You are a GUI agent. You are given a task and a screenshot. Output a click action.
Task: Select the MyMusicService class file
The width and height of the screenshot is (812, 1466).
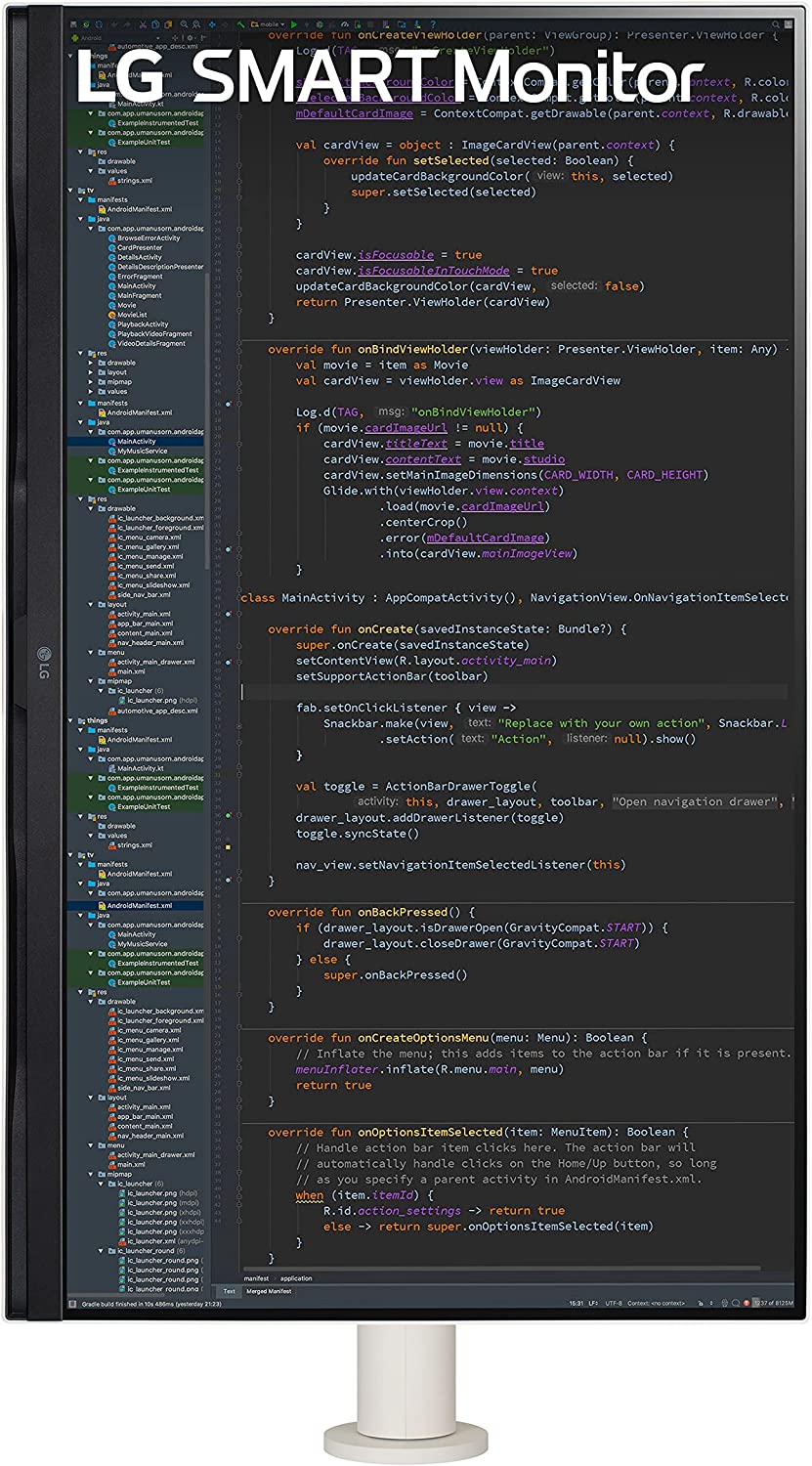[142, 452]
